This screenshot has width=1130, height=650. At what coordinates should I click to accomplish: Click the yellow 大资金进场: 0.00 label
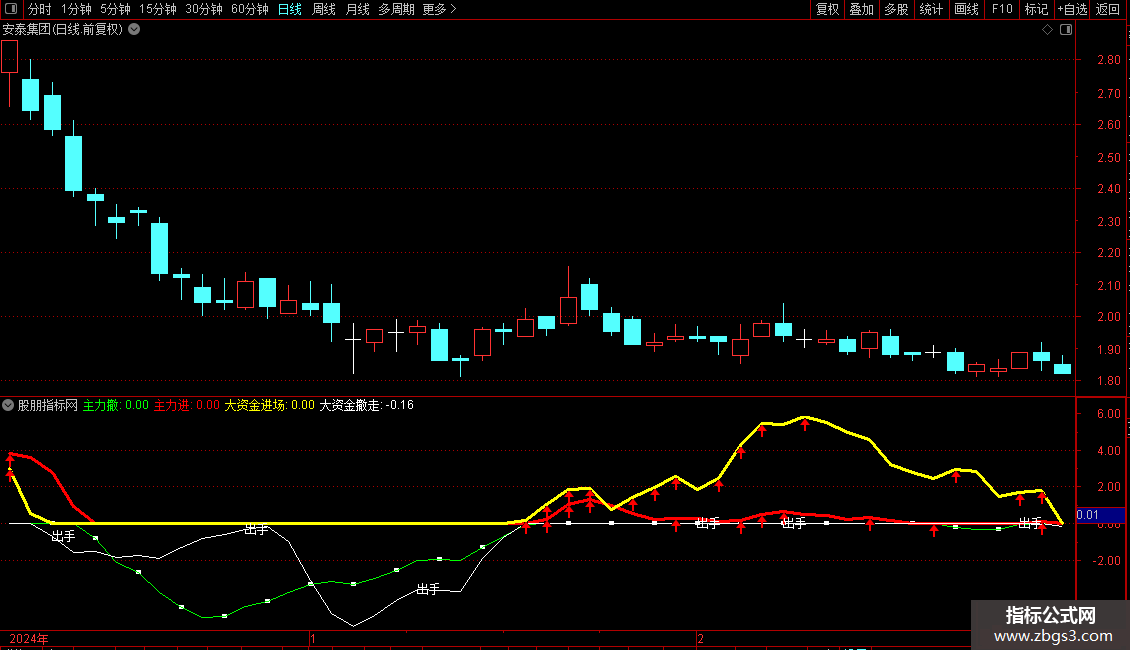270,405
